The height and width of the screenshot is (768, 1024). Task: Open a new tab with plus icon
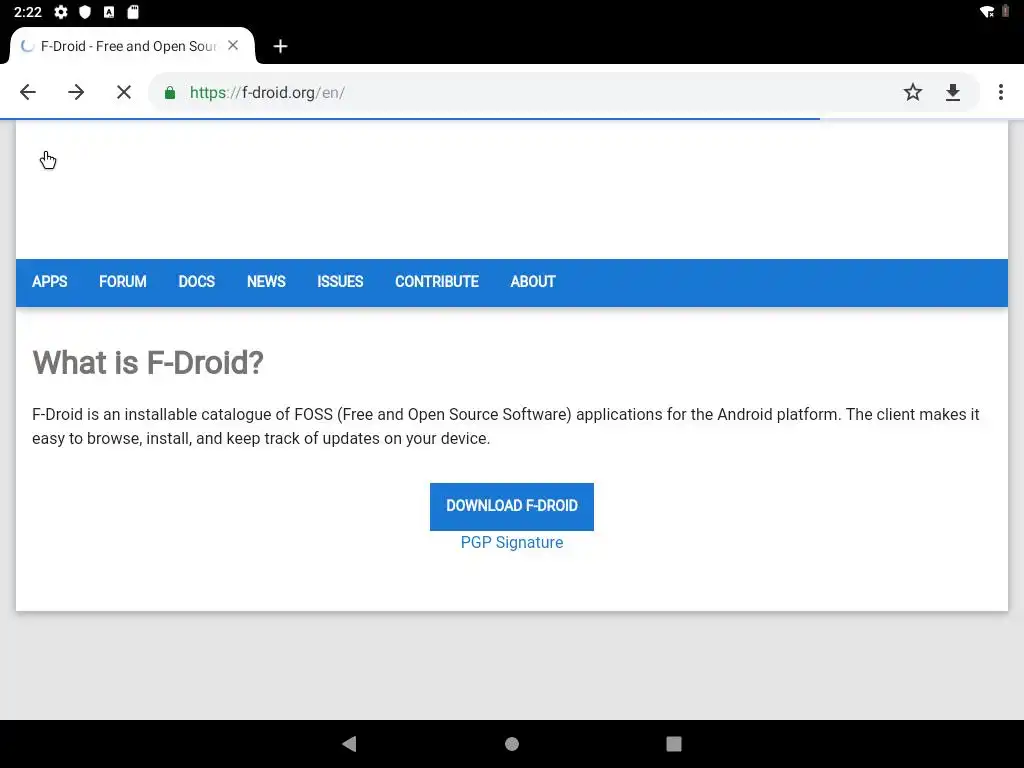click(280, 46)
